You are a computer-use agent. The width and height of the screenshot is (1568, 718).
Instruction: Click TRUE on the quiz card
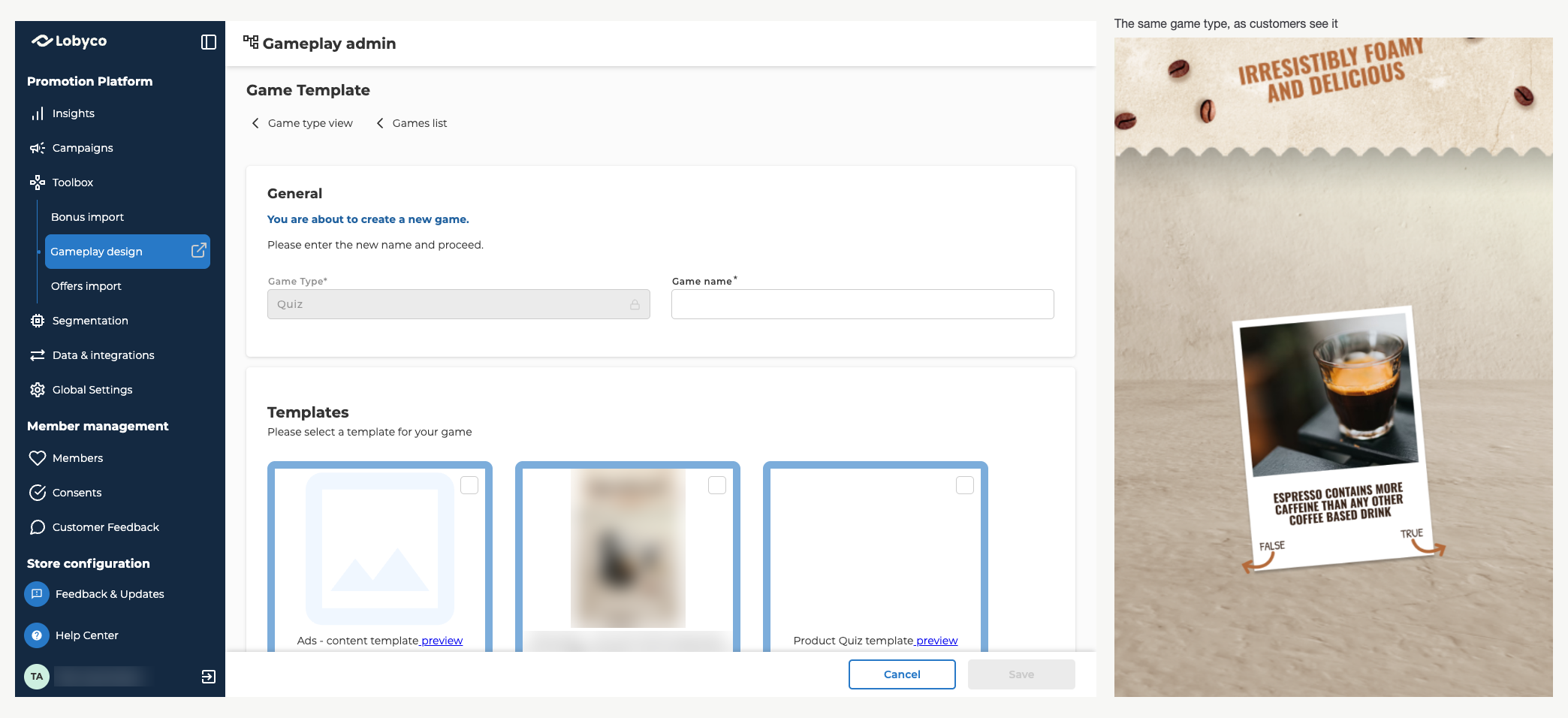point(1412,533)
